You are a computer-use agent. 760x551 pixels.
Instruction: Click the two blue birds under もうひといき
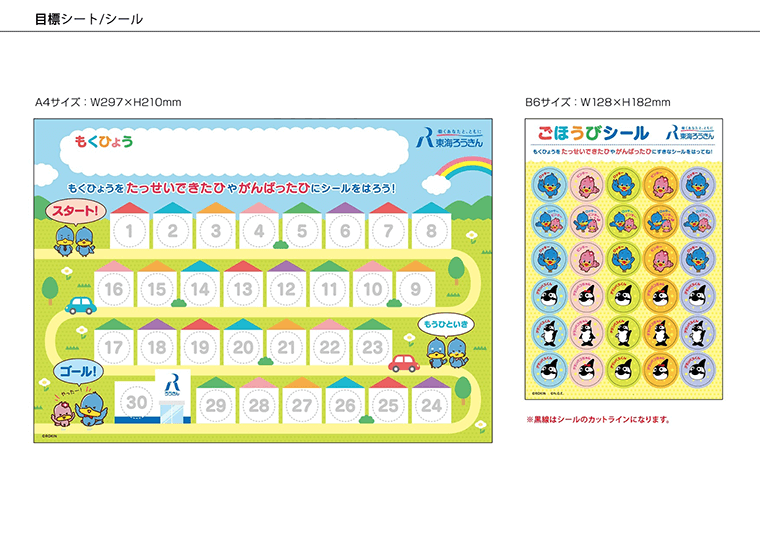pyautogui.click(x=447, y=353)
